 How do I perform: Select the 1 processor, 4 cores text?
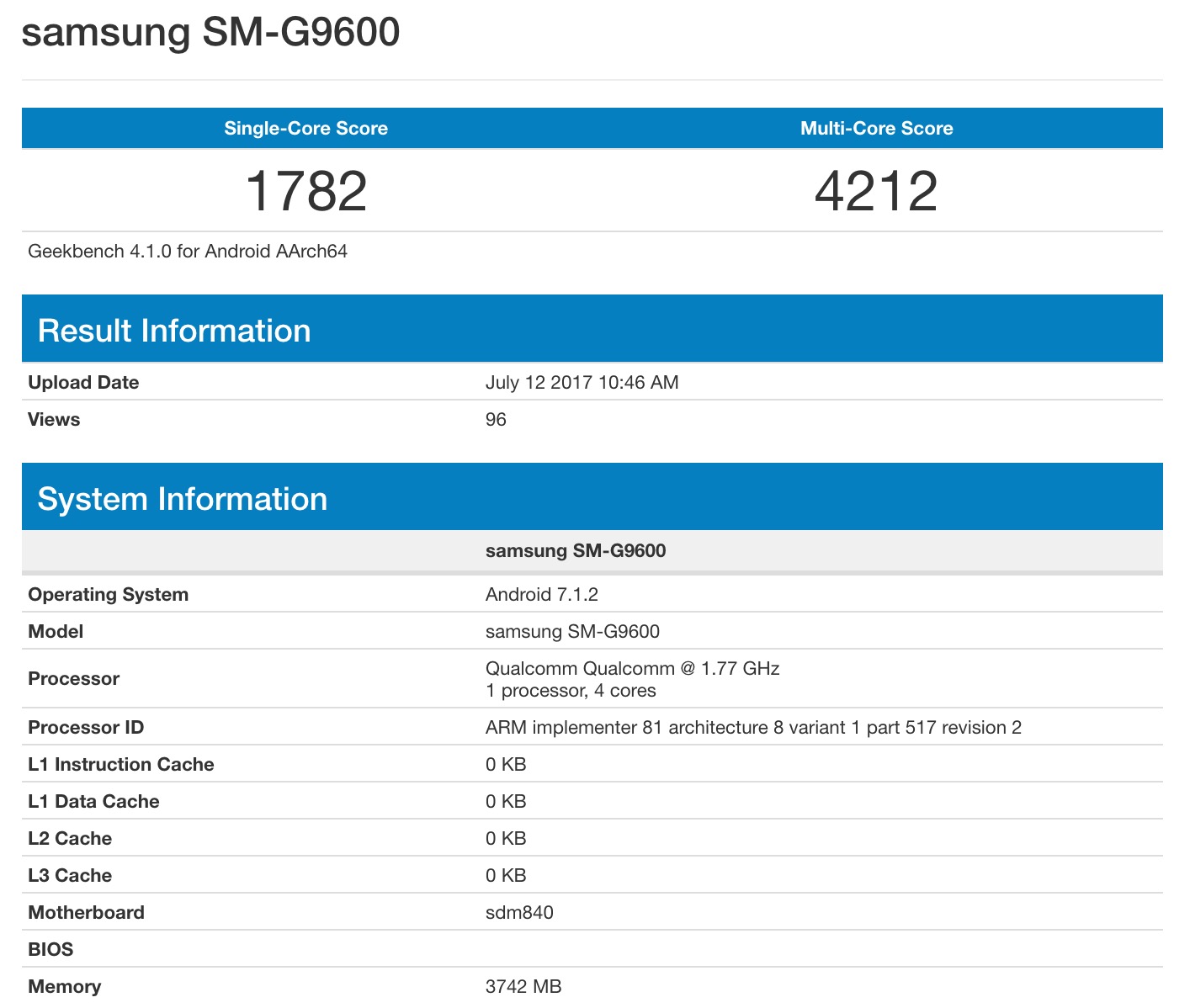571,691
